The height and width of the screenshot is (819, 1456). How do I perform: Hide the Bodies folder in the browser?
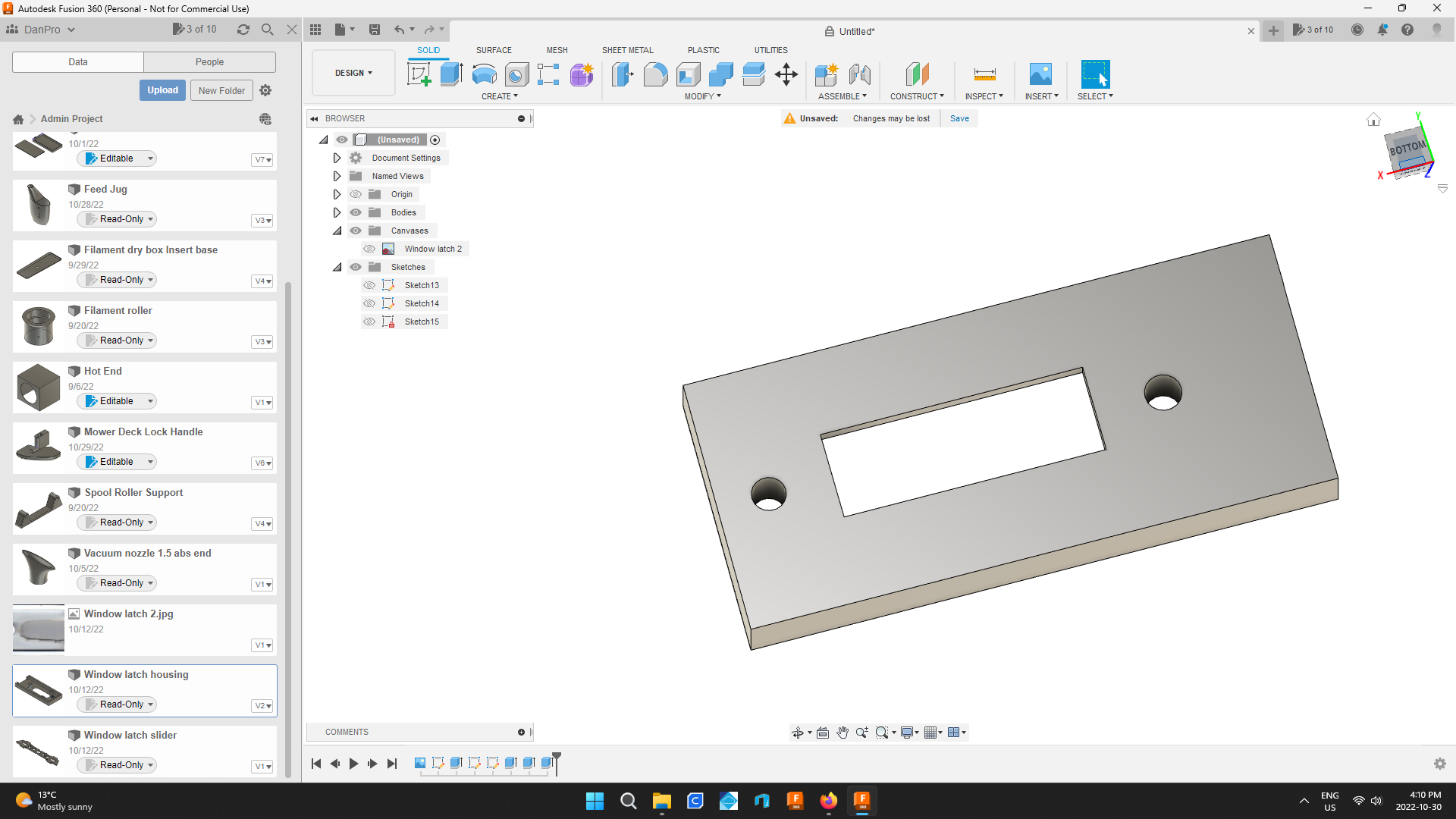pyautogui.click(x=356, y=212)
